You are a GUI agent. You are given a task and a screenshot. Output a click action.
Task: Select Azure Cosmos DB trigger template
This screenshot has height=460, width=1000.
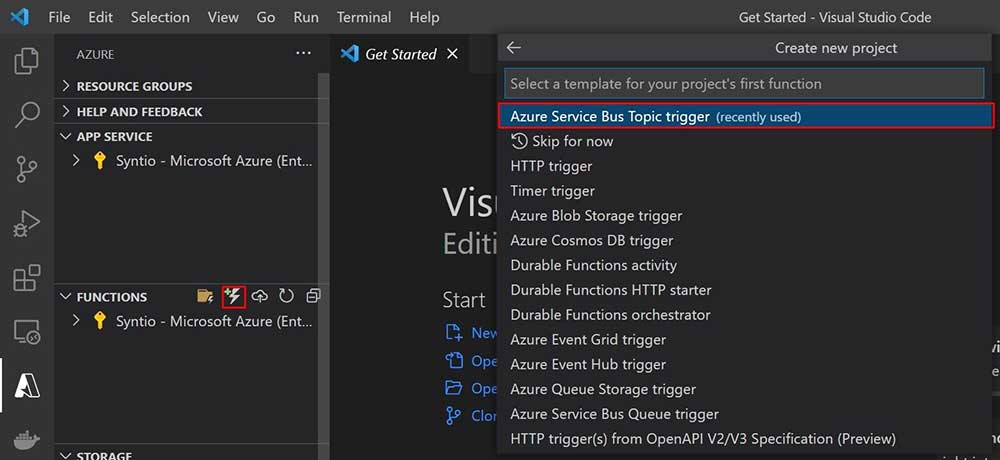(746, 241)
